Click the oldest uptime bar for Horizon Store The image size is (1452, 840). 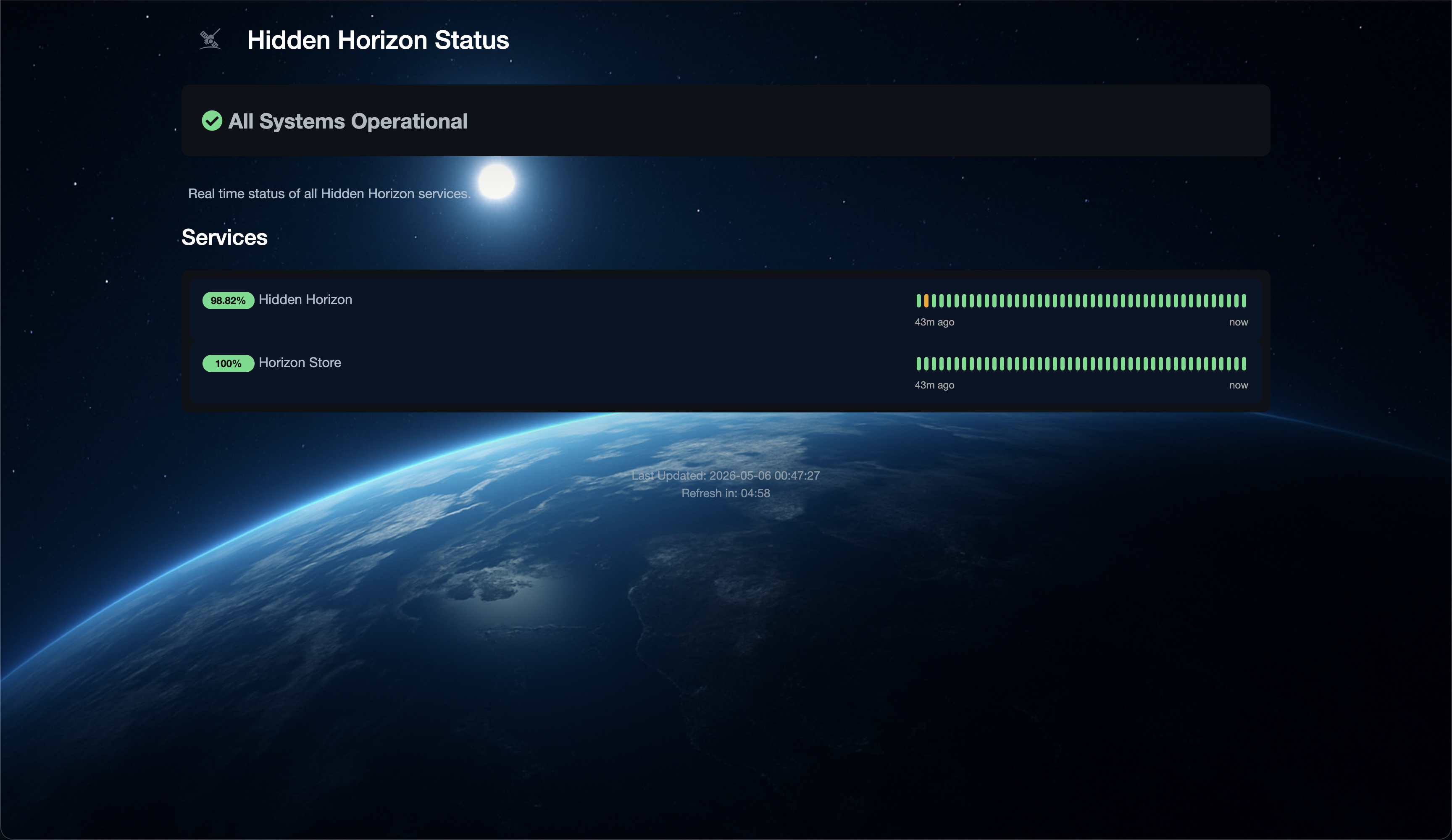[x=918, y=364]
